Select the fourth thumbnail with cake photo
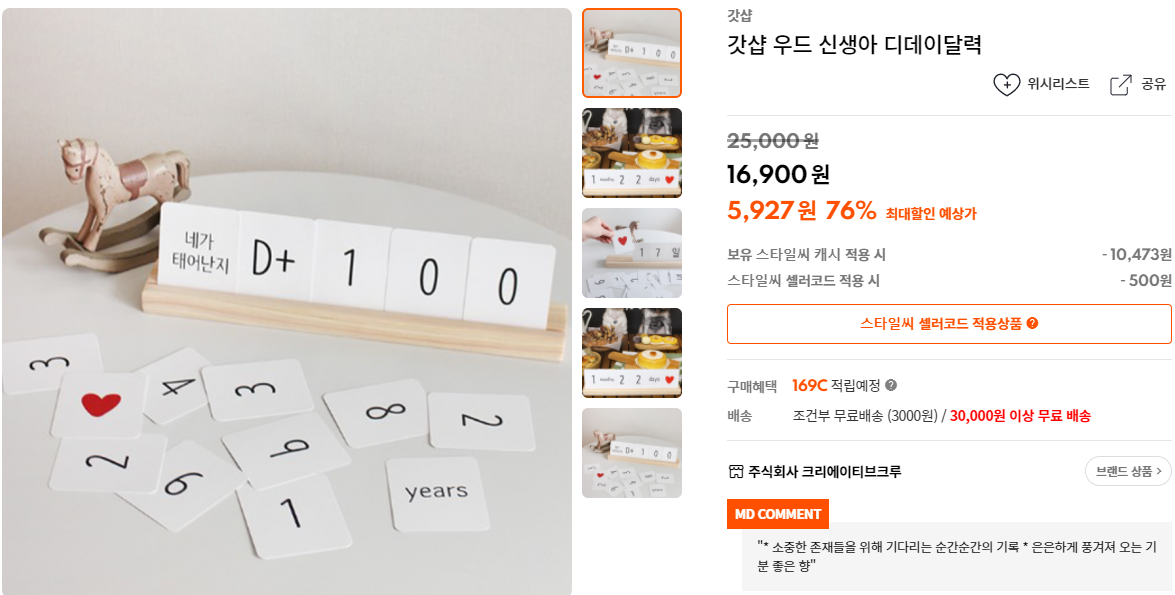This screenshot has width=1175, height=595. (632, 353)
